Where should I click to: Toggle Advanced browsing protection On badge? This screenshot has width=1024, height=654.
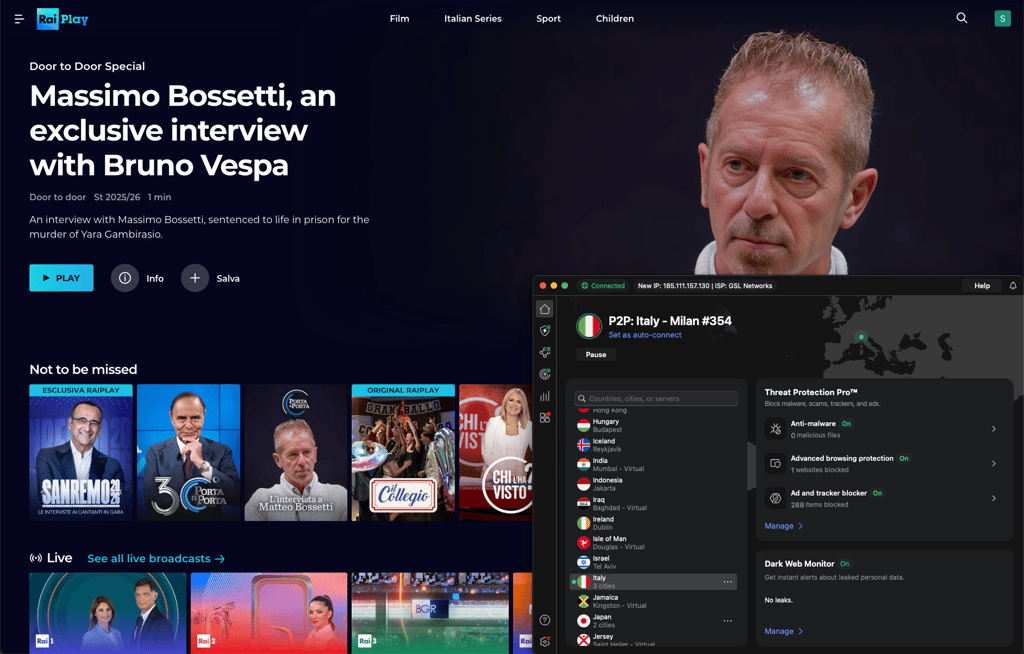tap(904, 459)
